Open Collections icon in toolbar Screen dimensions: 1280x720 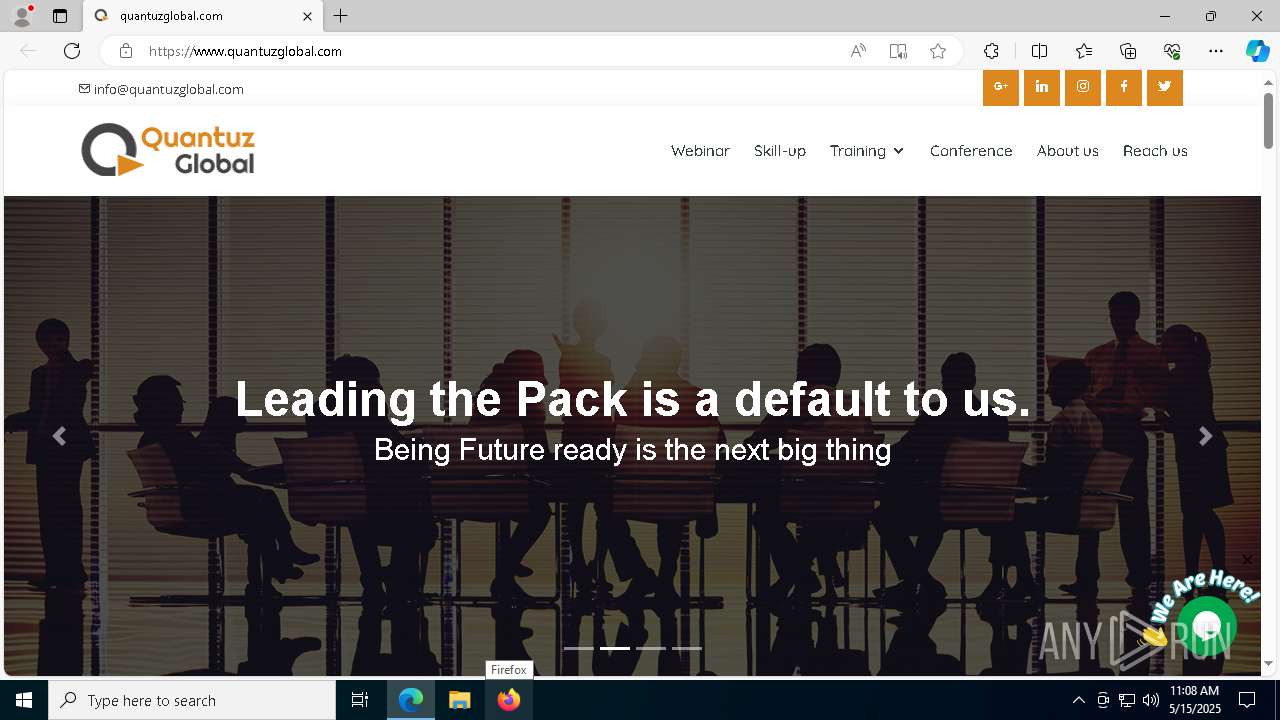1128,51
